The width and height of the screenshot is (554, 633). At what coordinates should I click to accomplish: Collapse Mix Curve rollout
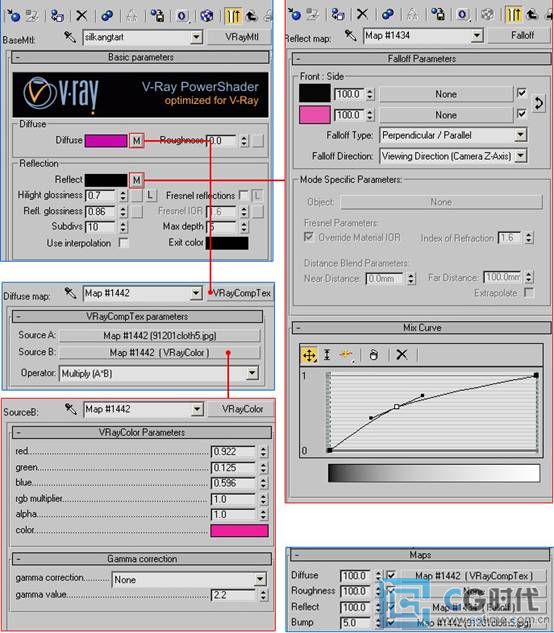point(421,328)
